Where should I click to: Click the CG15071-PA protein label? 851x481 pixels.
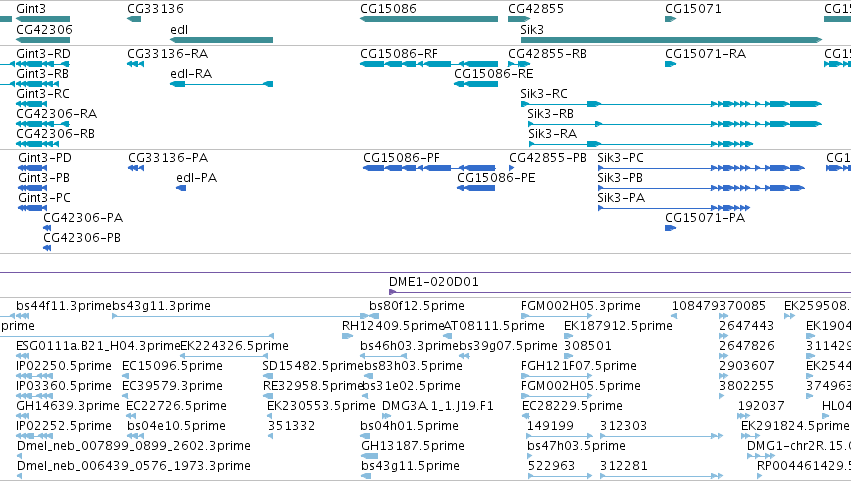tap(705, 218)
